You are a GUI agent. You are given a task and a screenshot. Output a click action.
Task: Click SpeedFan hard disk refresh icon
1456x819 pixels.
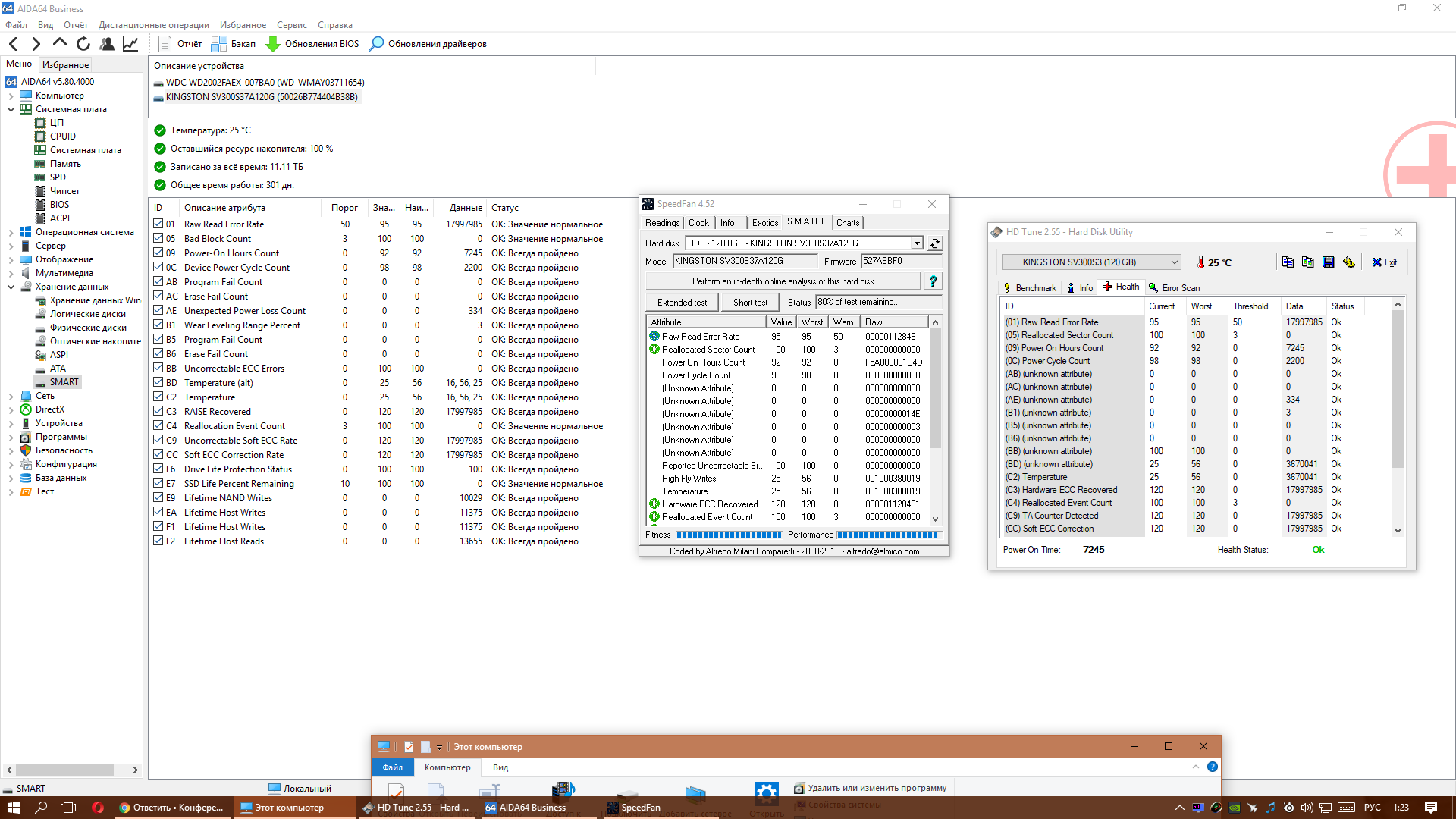(x=935, y=243)
